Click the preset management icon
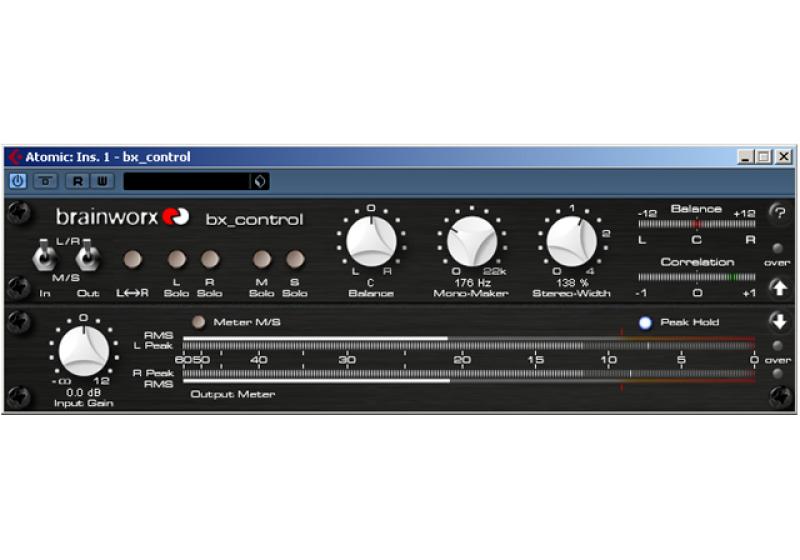 260,181
